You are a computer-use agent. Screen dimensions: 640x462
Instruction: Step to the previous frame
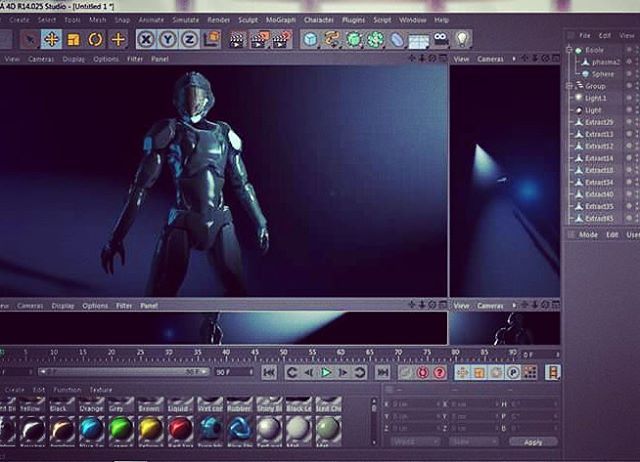[x=309, y=372]
